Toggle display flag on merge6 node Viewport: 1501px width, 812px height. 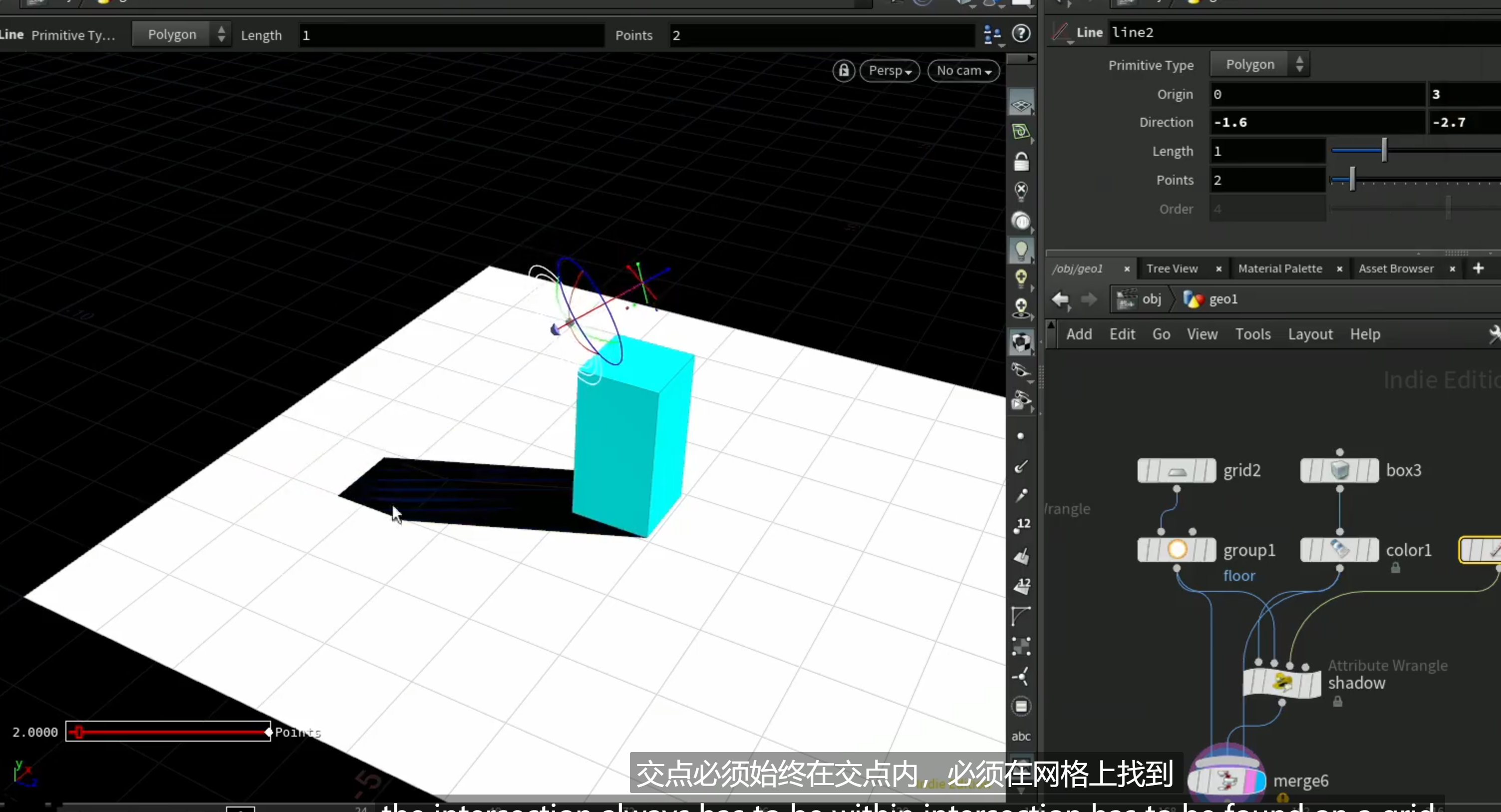(x=1261, y=780)
